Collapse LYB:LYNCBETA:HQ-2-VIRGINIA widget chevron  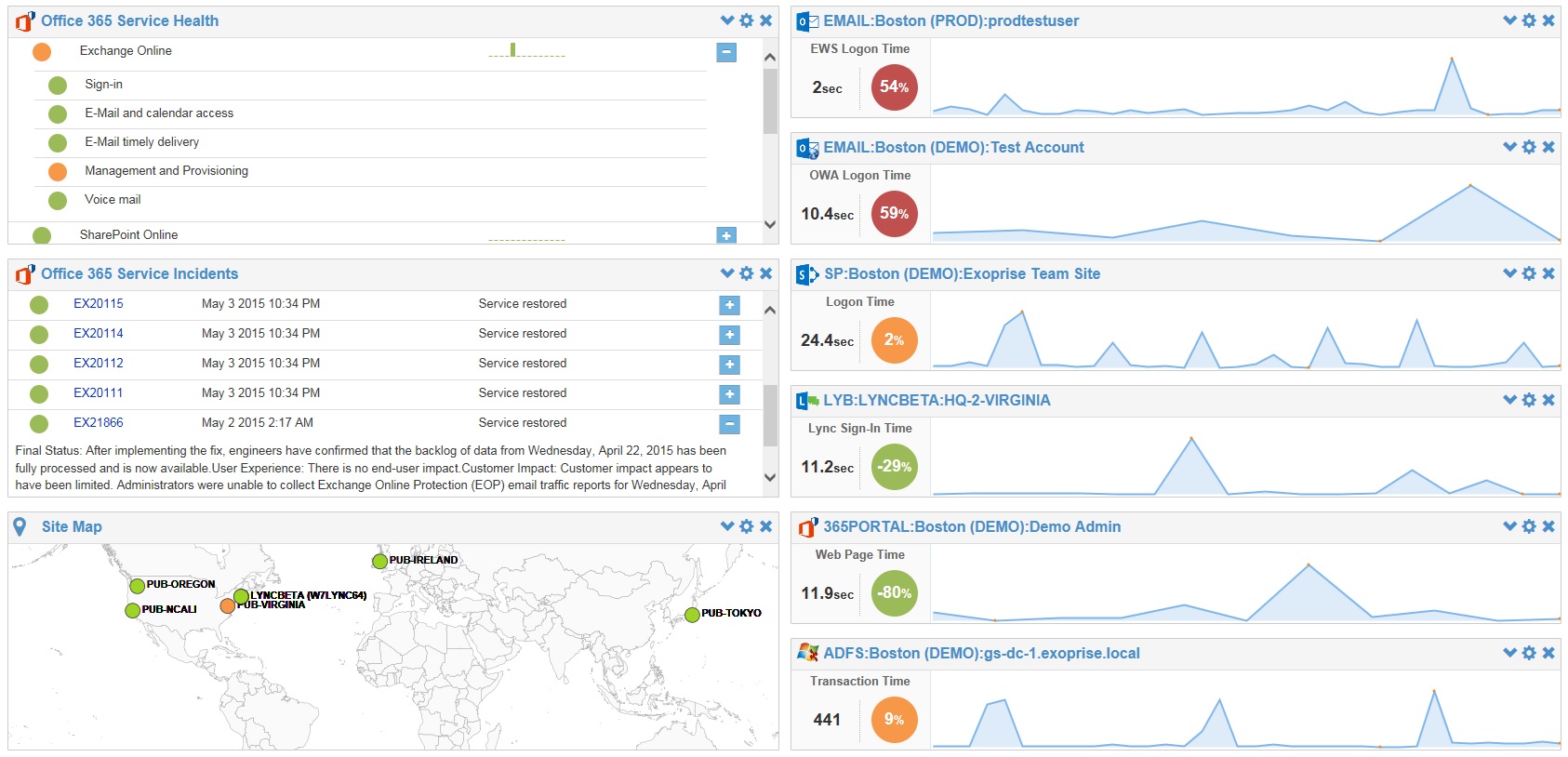point(1510,400)
